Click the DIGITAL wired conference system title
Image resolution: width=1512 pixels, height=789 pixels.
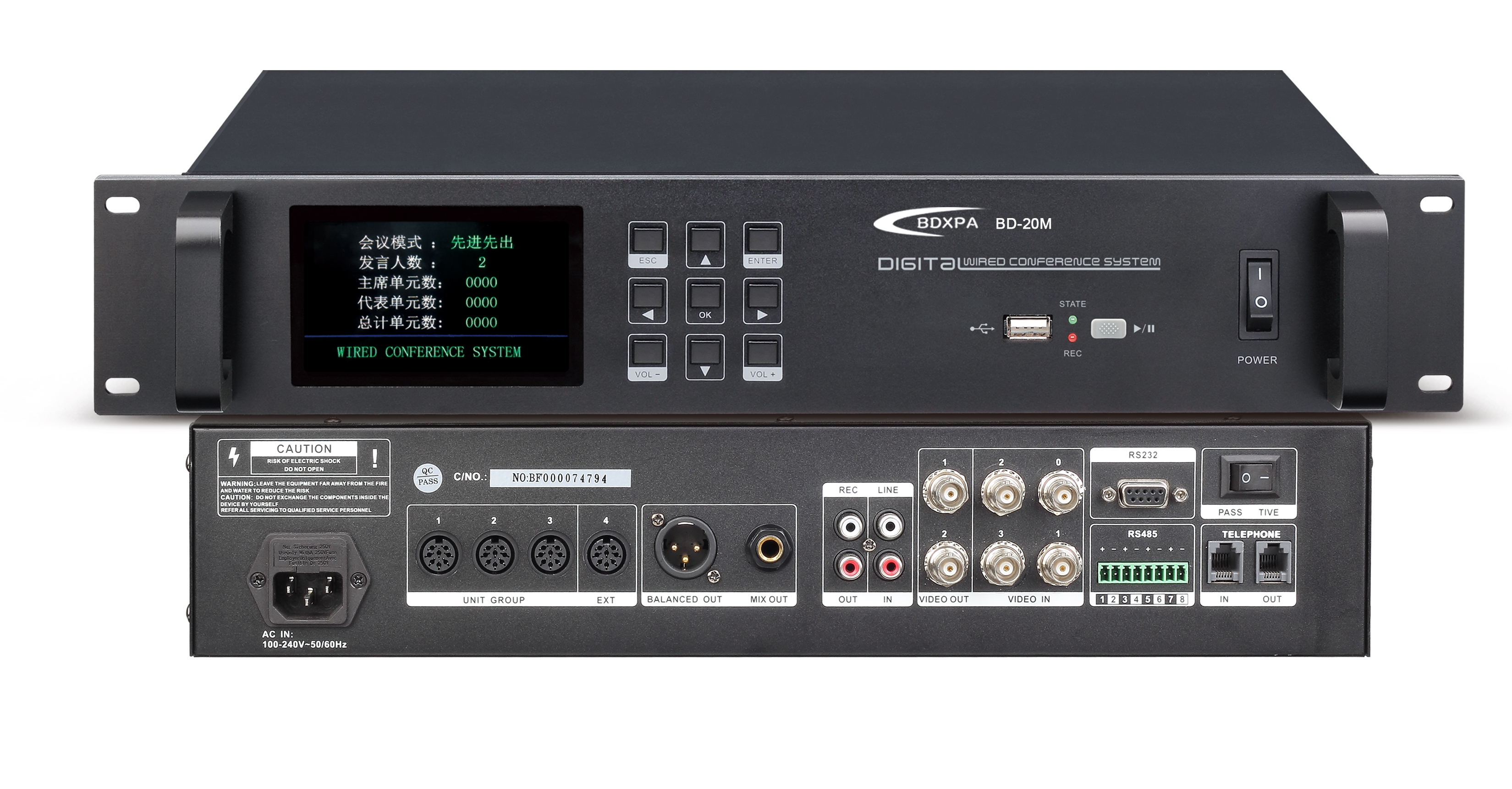click(x=1019, y=263)
